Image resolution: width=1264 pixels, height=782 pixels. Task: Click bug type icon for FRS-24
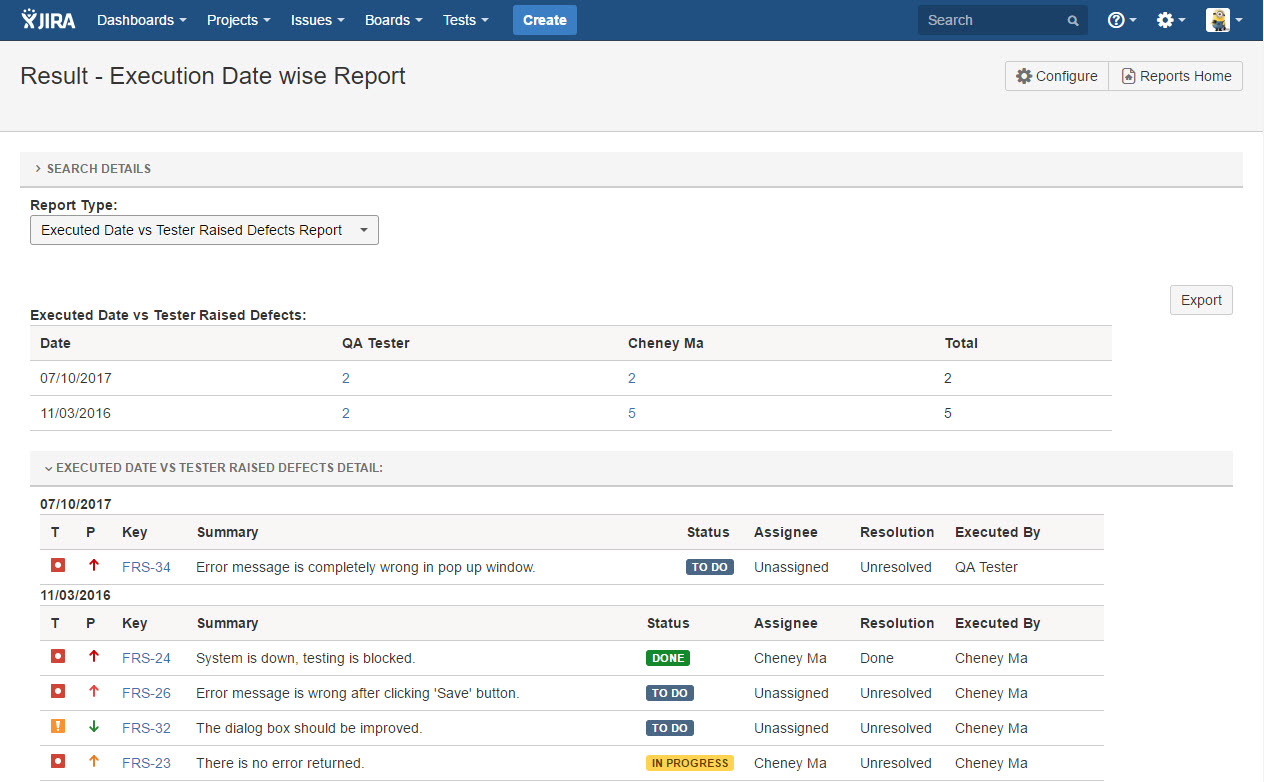[58, 657]
